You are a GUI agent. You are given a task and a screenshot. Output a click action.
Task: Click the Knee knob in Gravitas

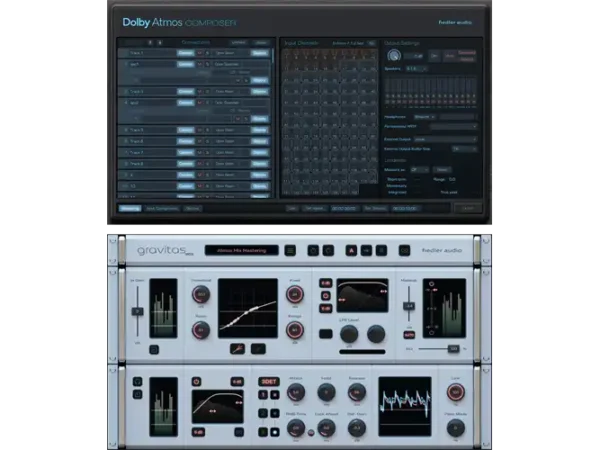click(295, 294)
